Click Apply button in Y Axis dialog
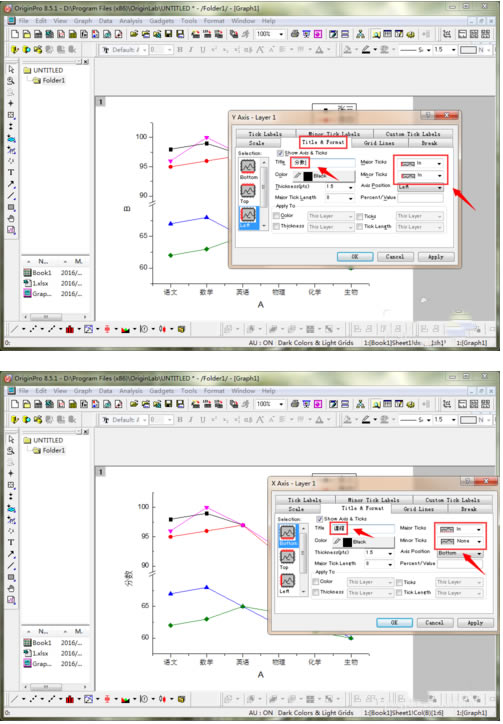The height and width of the screenshot is (724, 503). [x=436, y=257]
